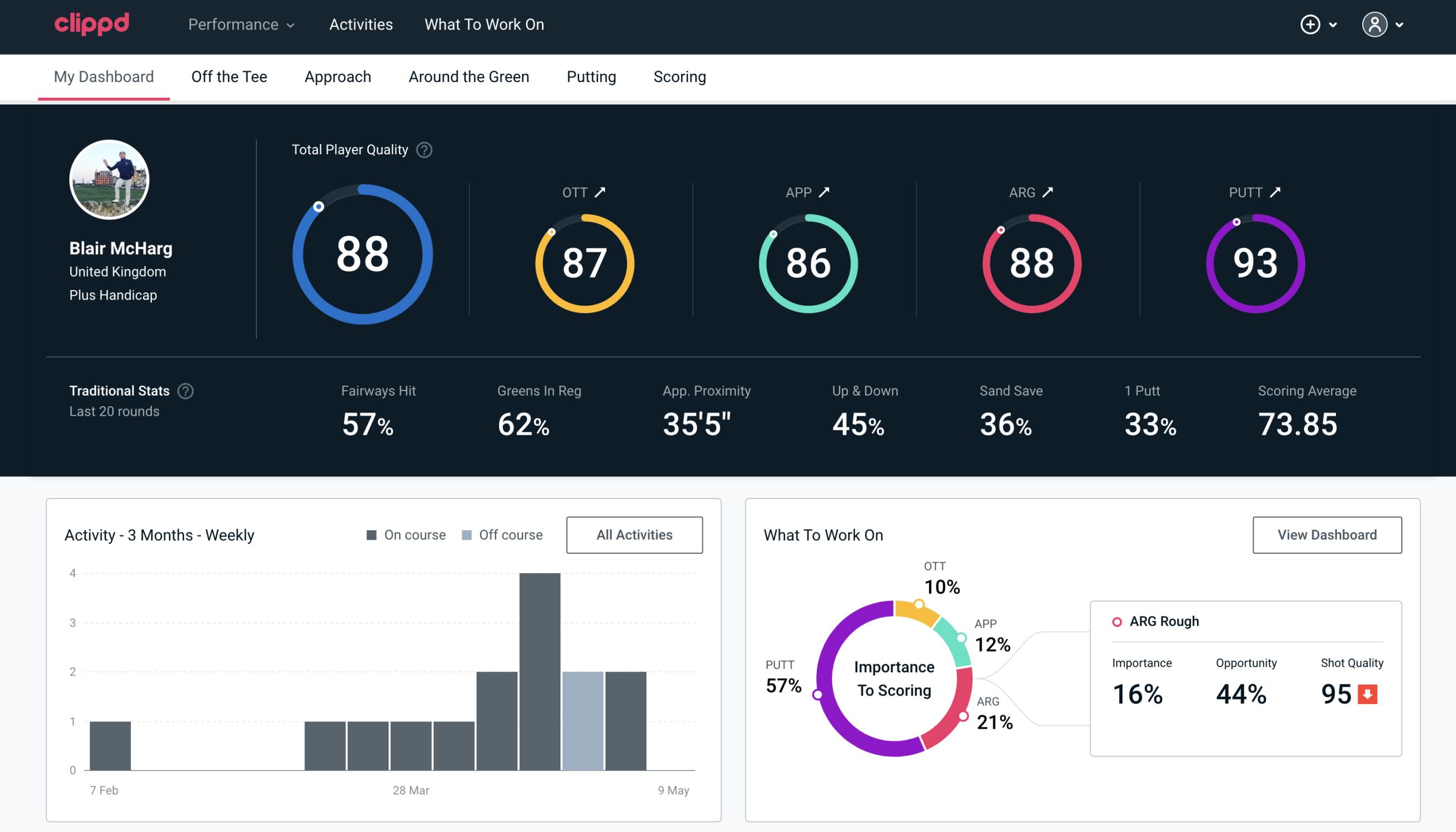Toggle the Off course activity filter
This screenshot has width=1456, height=832.
click(x=501, y=535)
